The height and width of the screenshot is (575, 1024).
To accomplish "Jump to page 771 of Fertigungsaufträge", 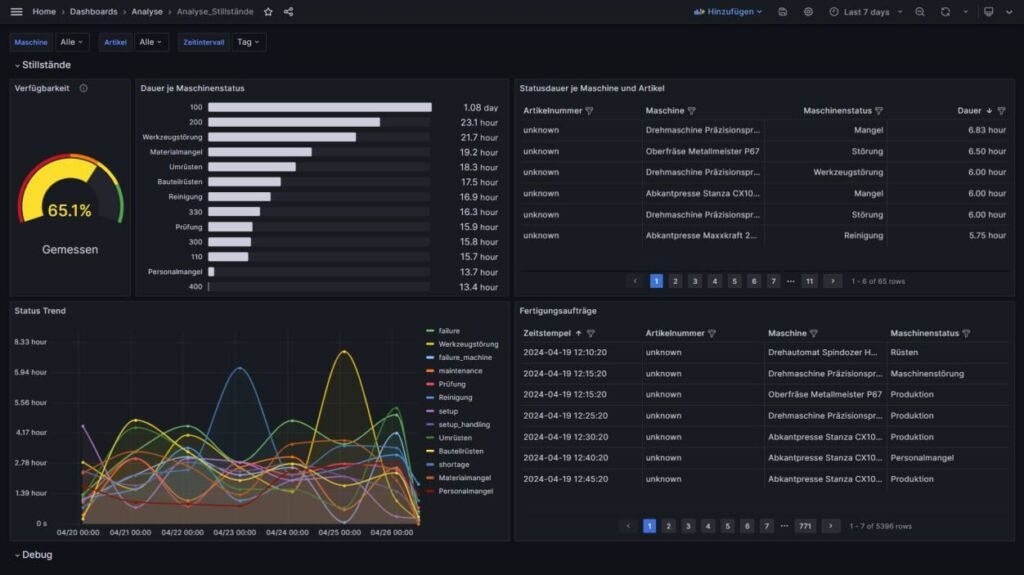I will coord(805,526).
